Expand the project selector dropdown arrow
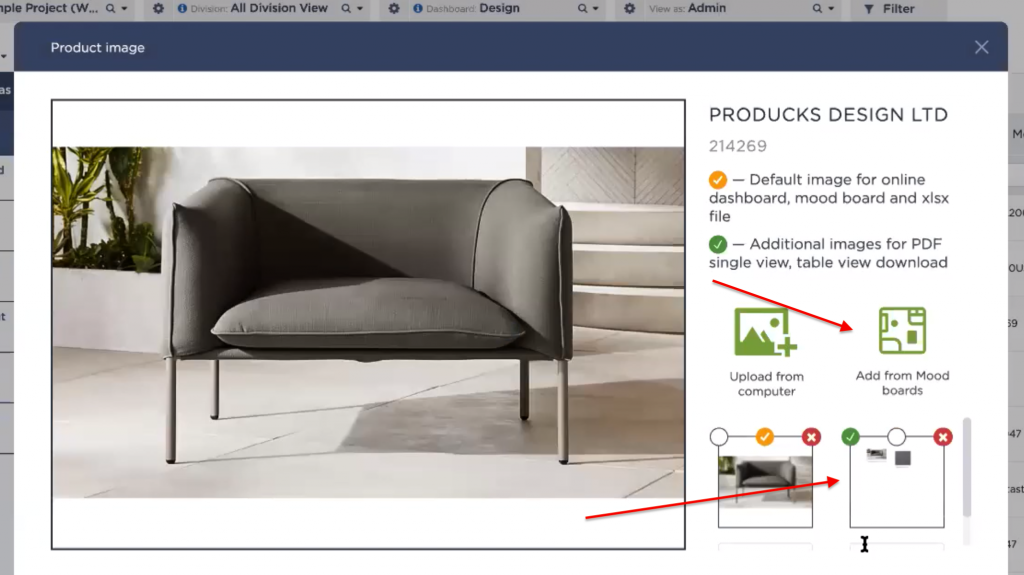Viewport: 1024px width, 575px height. point(124,8)
